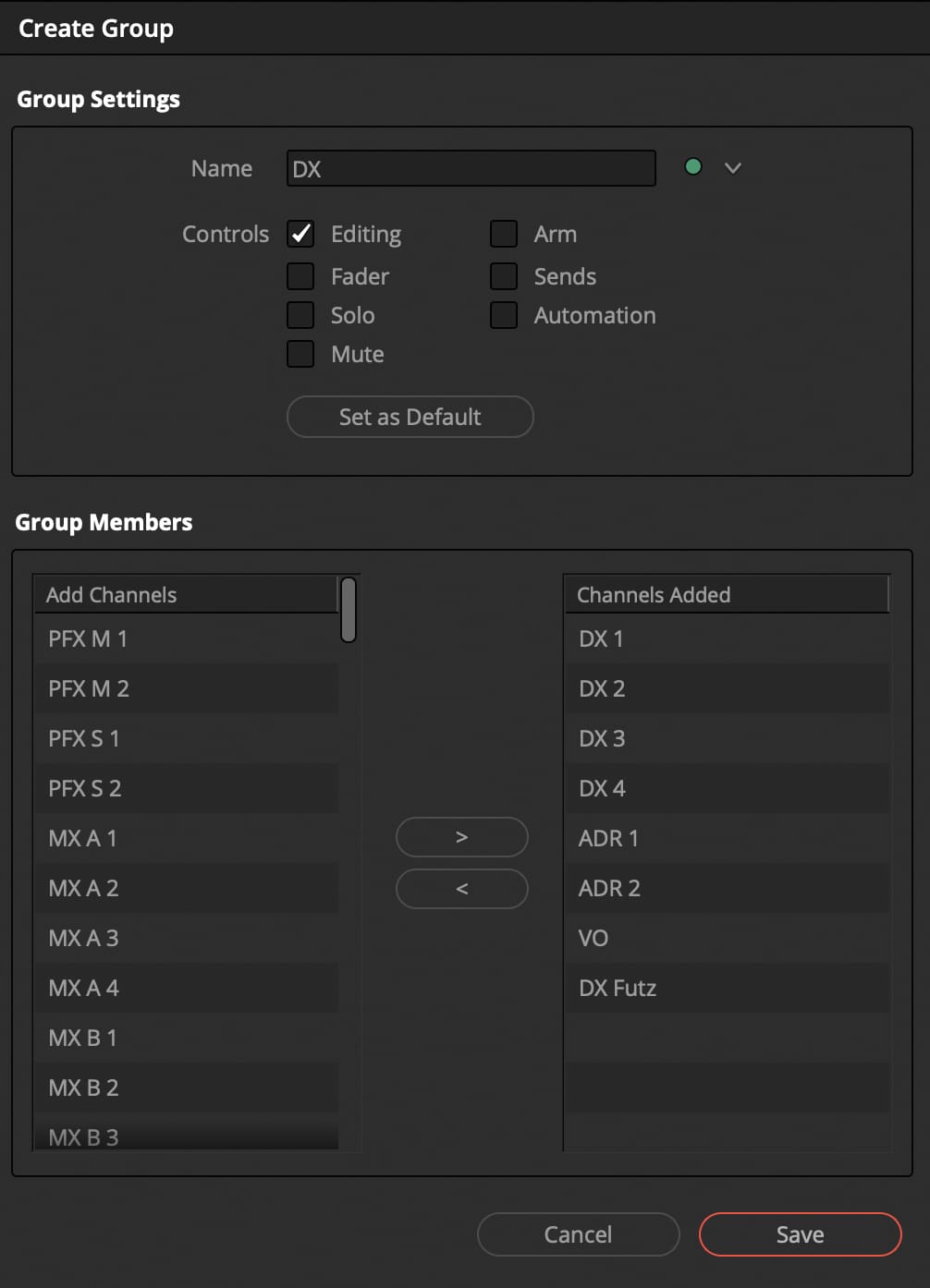The image size is (930, 1288).
Task: Enable the Automation control
Action: pyautogui.click(x=503, y=314)
